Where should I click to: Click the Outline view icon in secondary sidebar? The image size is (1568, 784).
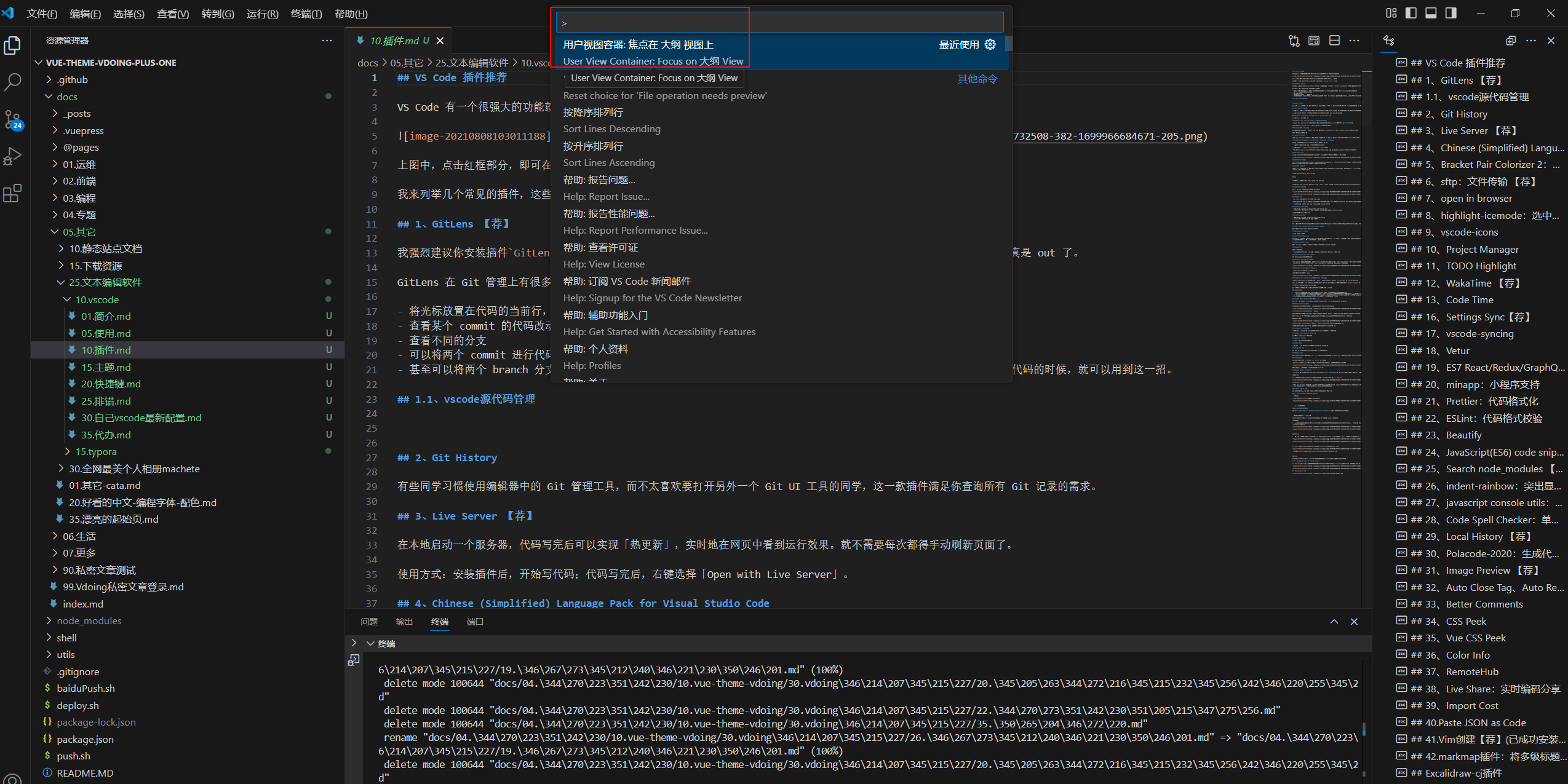tap(1389, 41)
